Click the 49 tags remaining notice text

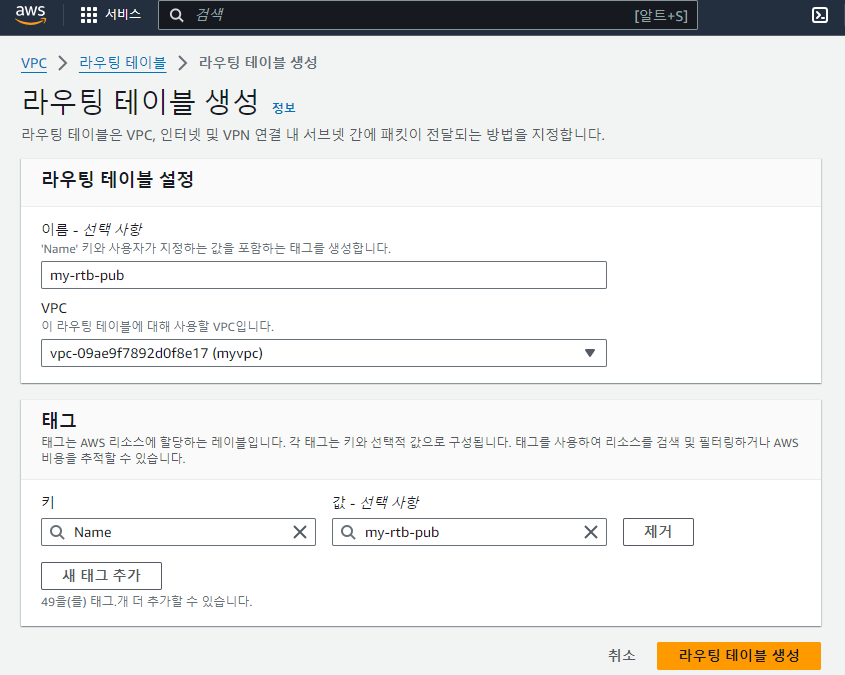pyautogui.click(x=147, y=601)
